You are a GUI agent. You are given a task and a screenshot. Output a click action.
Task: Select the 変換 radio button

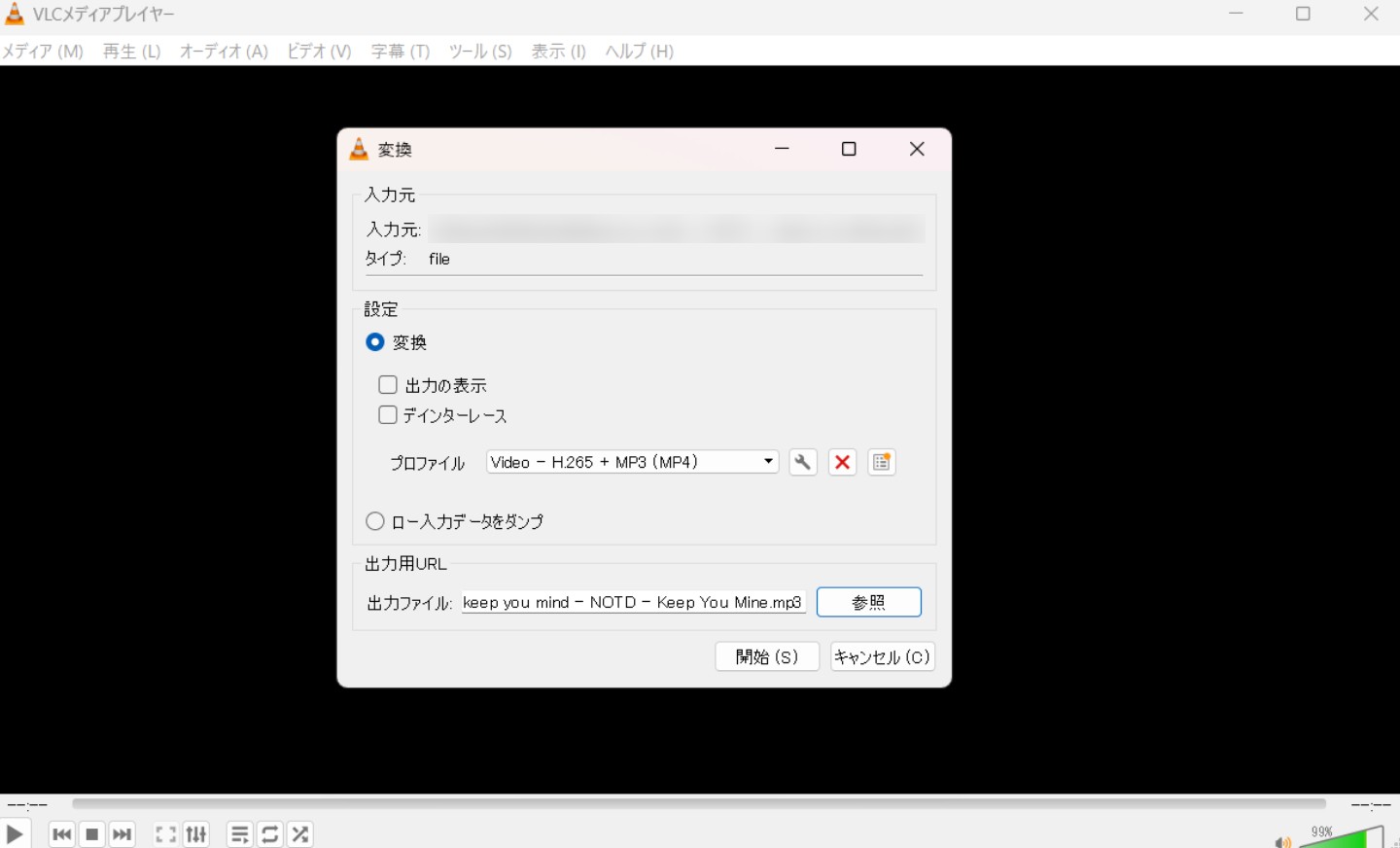375,342
